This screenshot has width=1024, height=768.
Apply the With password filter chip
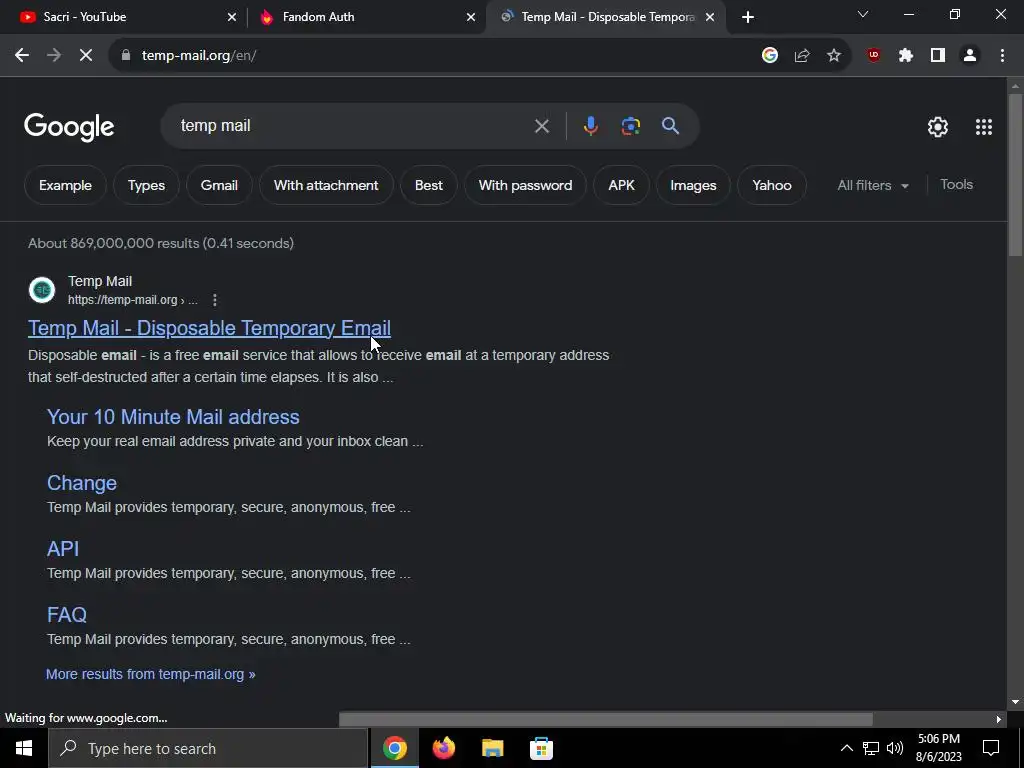(x=525, y=185)
